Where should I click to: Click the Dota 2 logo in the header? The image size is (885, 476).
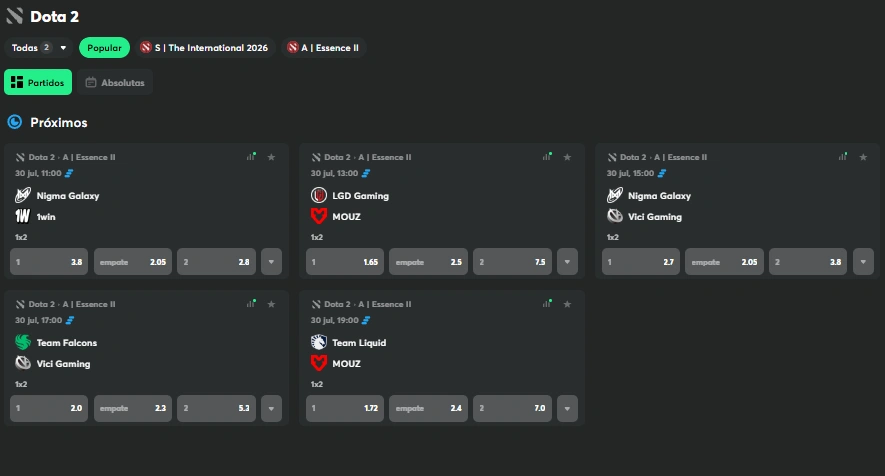[x=15, y=16]
